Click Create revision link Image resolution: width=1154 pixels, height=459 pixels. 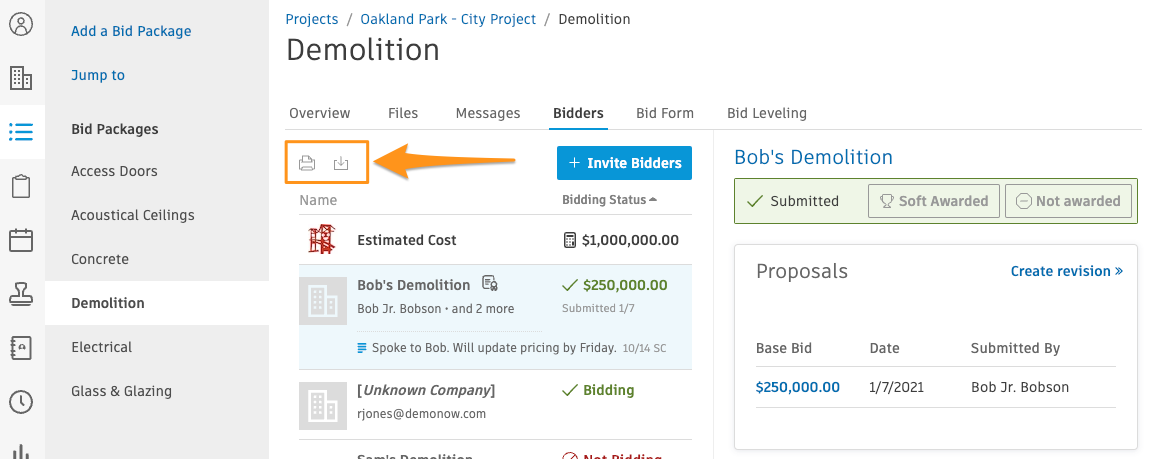click(1066, 271)
